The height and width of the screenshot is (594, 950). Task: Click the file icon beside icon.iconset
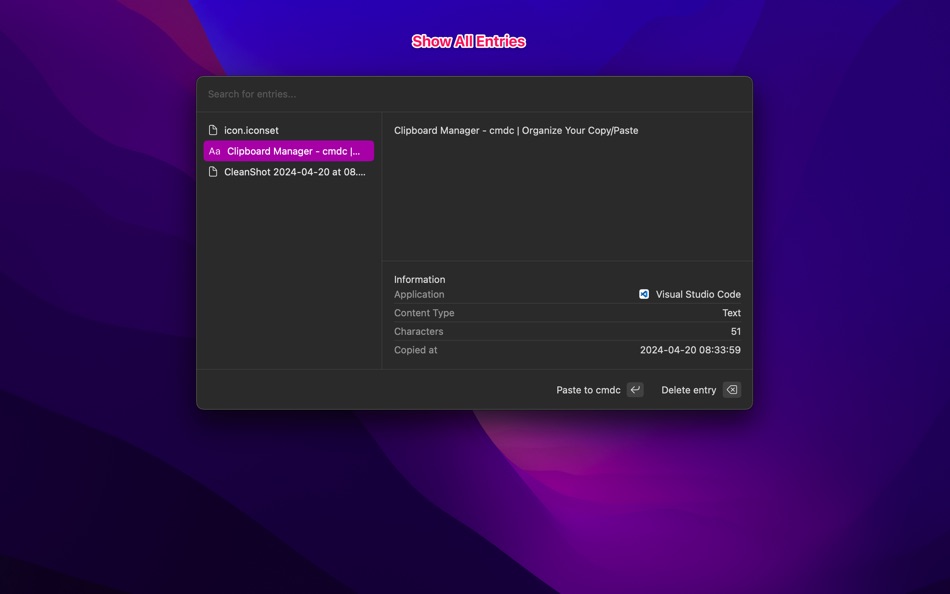click(x=213, y=129)
